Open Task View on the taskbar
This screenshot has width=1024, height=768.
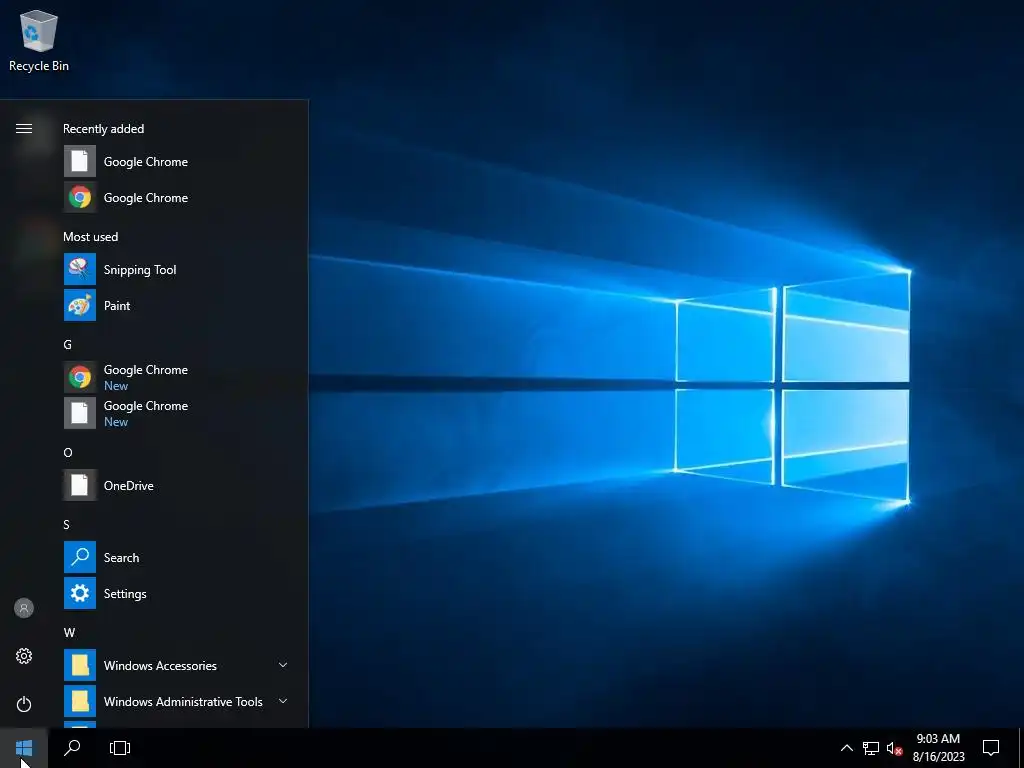pos(120,748)
